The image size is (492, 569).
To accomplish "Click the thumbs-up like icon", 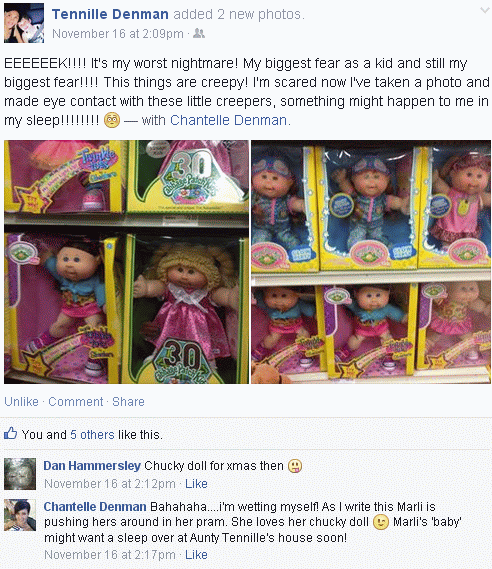I will 11,433.
